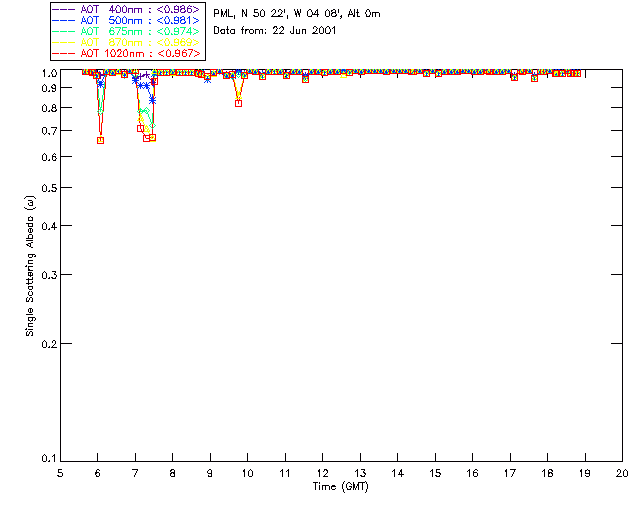
Task: Click the 0.9 y-axis tick label
Action: point(49,88)
